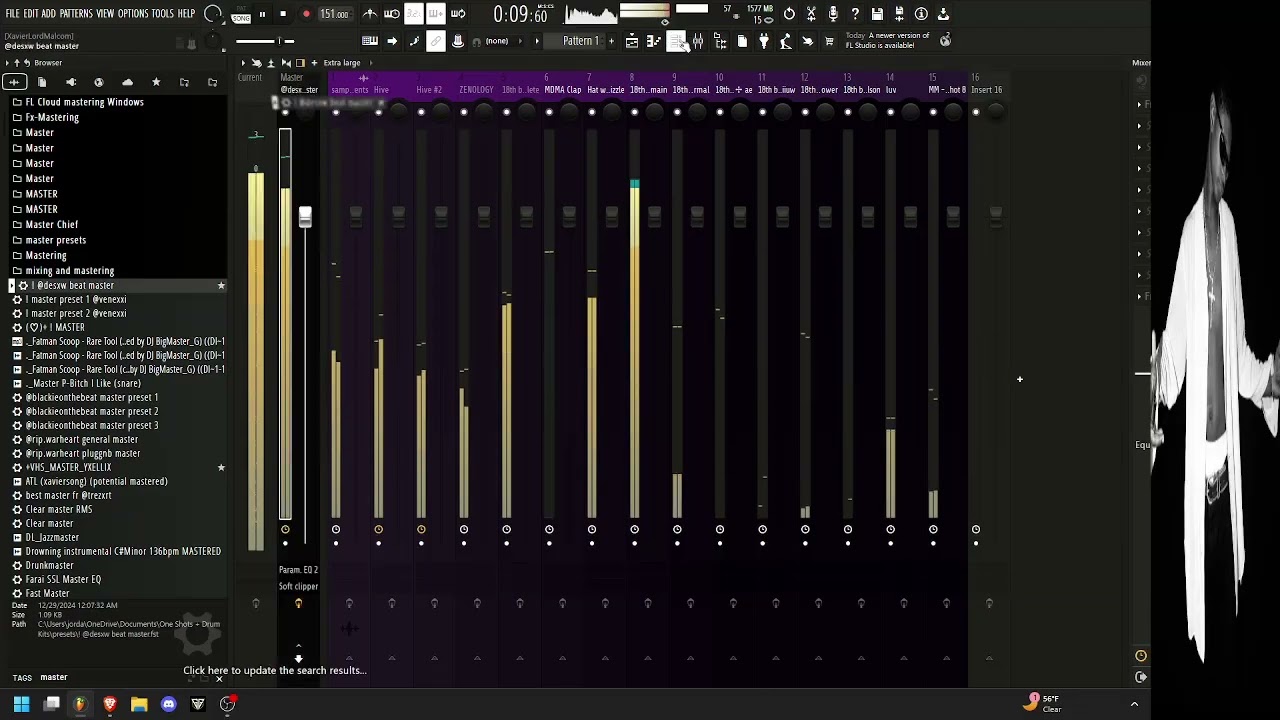Open the Playlist view
This screenshot has height=720, width=1280.
[632, 41]
